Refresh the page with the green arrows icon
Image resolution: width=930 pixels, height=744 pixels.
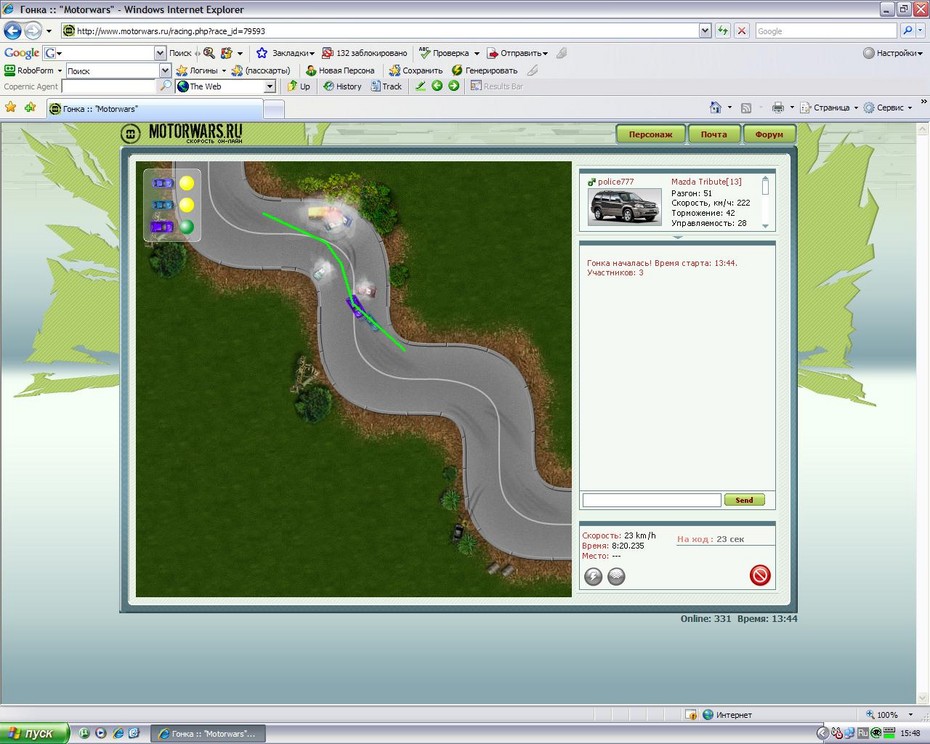(x=722, y=31)
